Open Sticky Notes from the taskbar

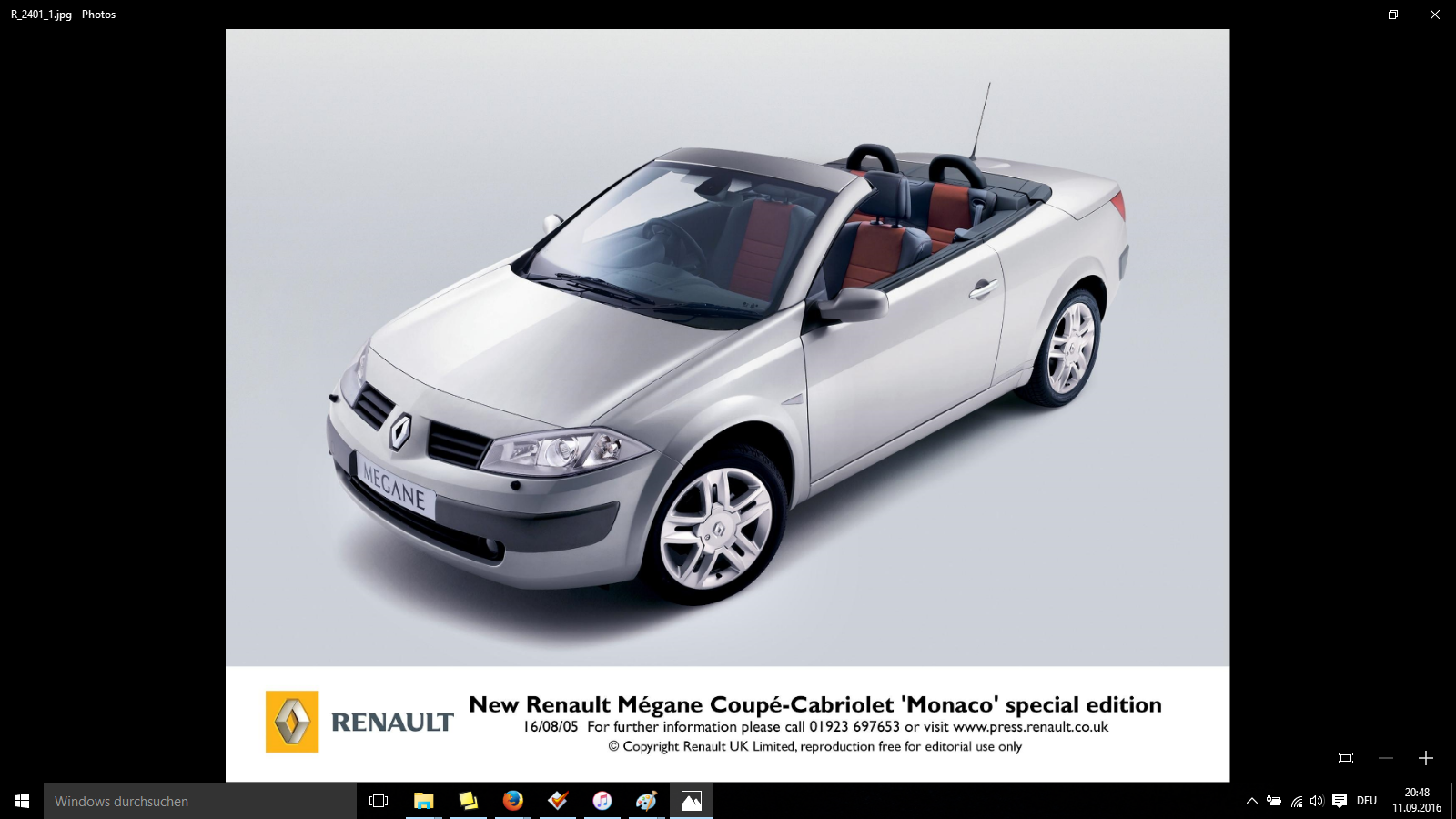468,801
